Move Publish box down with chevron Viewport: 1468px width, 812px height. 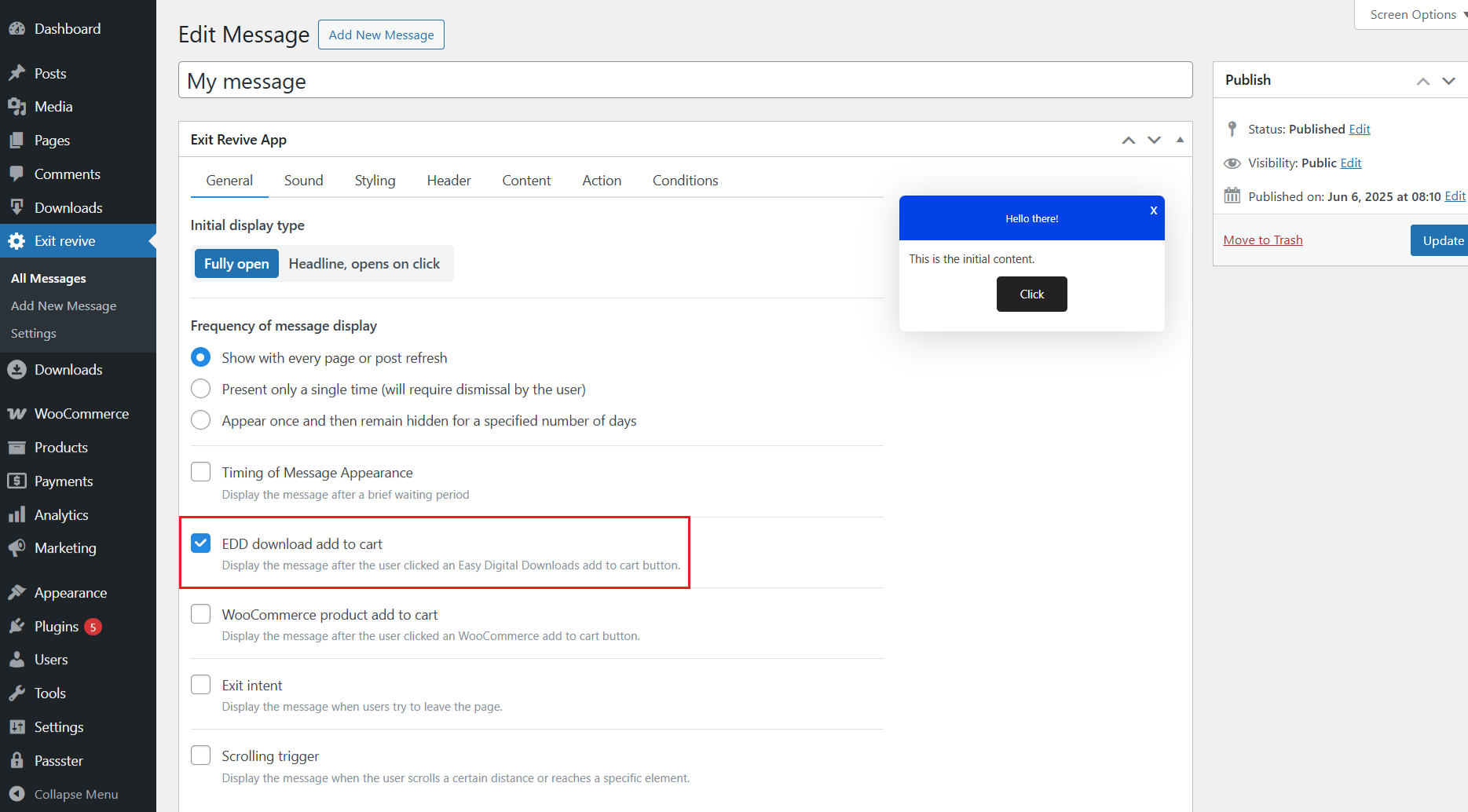point(1448,81)
